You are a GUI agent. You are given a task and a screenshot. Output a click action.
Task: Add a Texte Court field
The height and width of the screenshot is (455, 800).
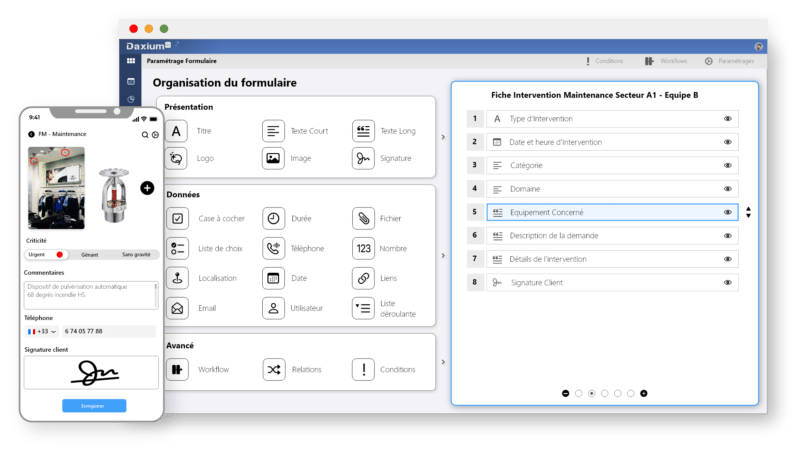click(x=273, y=131)
